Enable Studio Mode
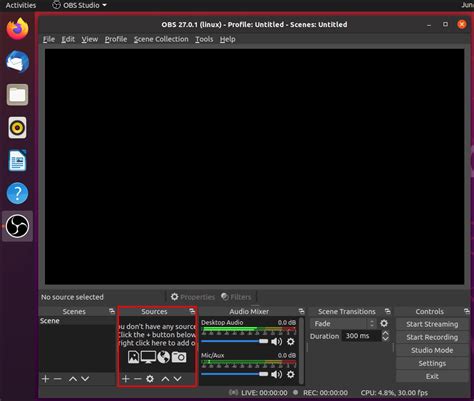 (x=432, y=350)
